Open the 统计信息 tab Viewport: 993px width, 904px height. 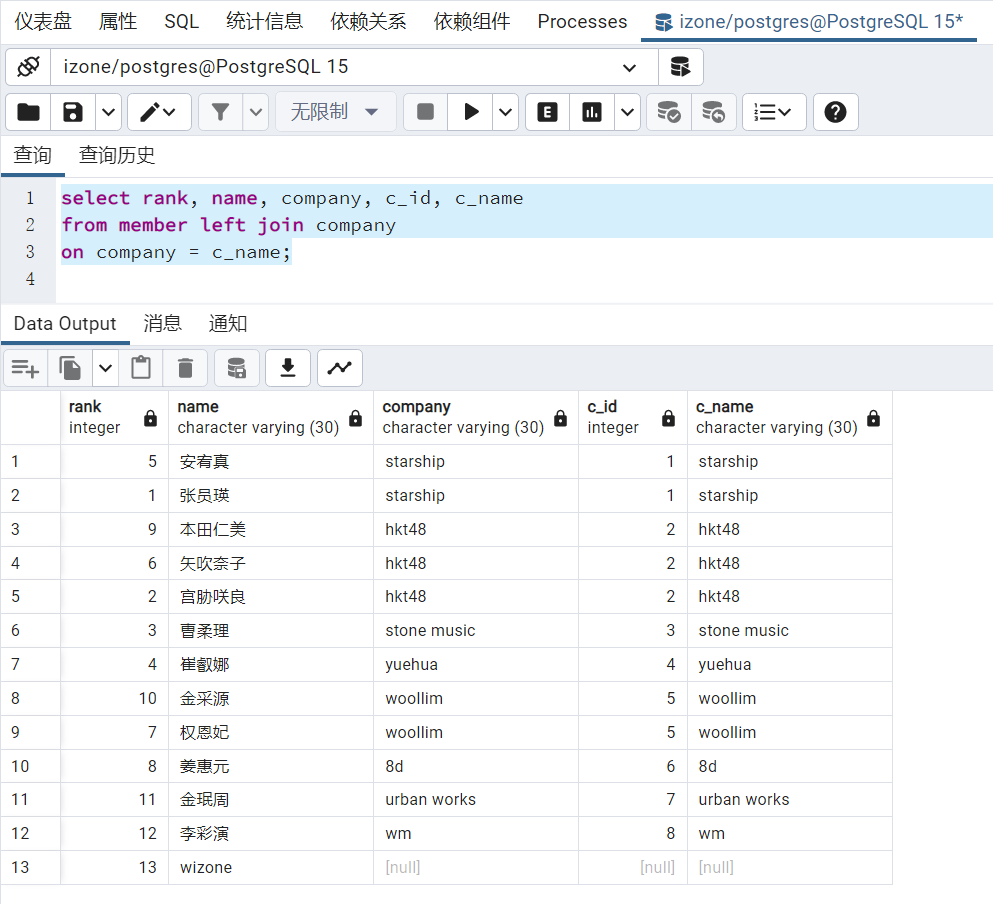(x=265, y=22)
